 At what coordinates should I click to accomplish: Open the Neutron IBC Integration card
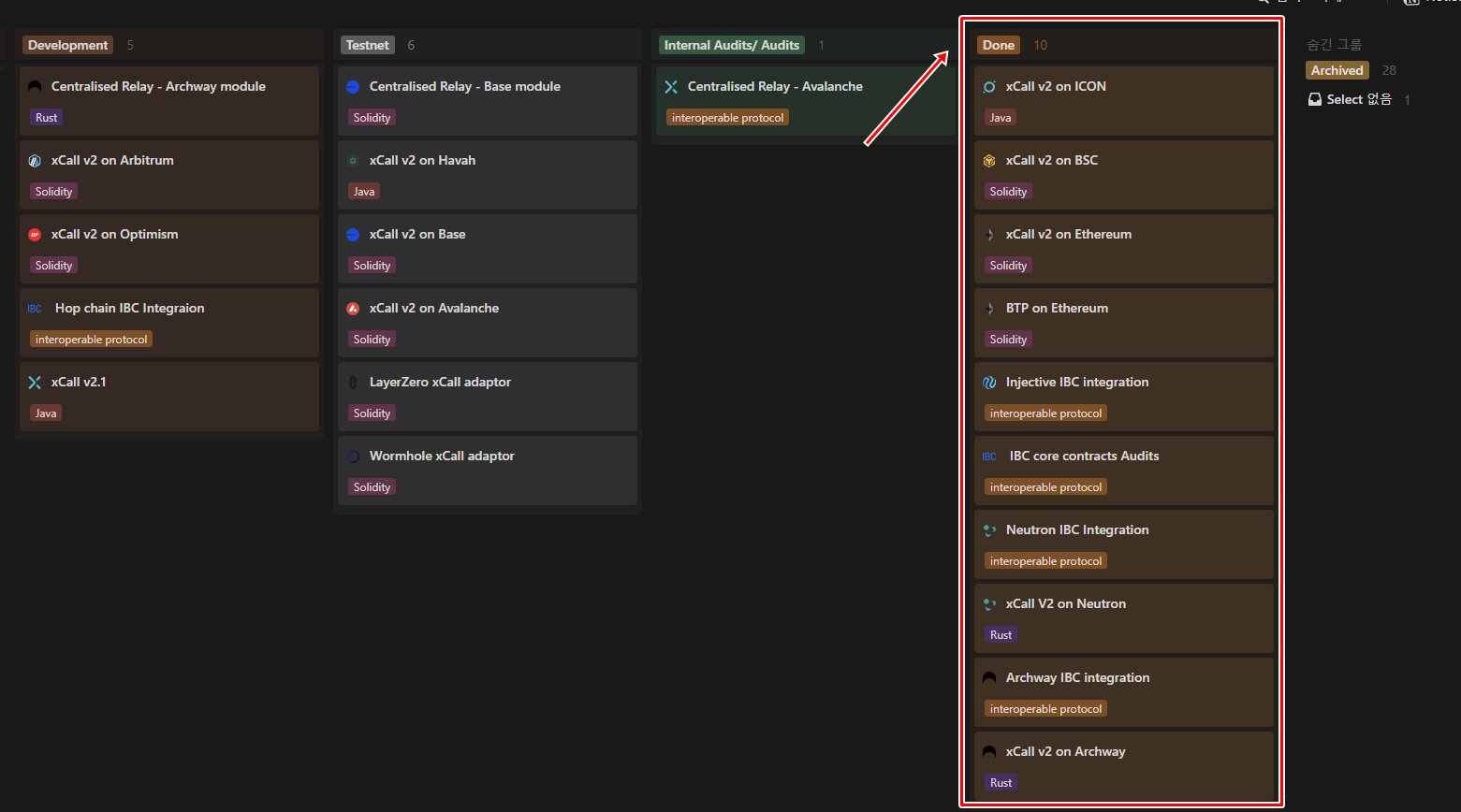tap(1124, 544)
